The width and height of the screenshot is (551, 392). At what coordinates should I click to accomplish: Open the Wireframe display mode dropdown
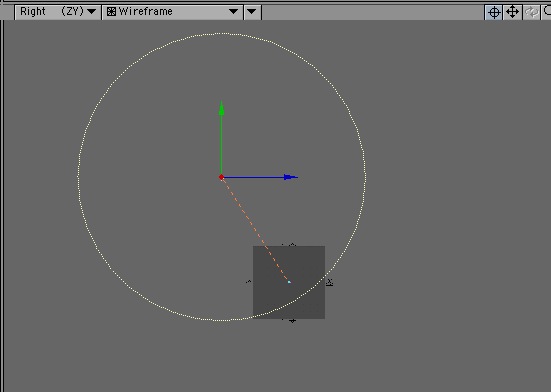point(172,12)
